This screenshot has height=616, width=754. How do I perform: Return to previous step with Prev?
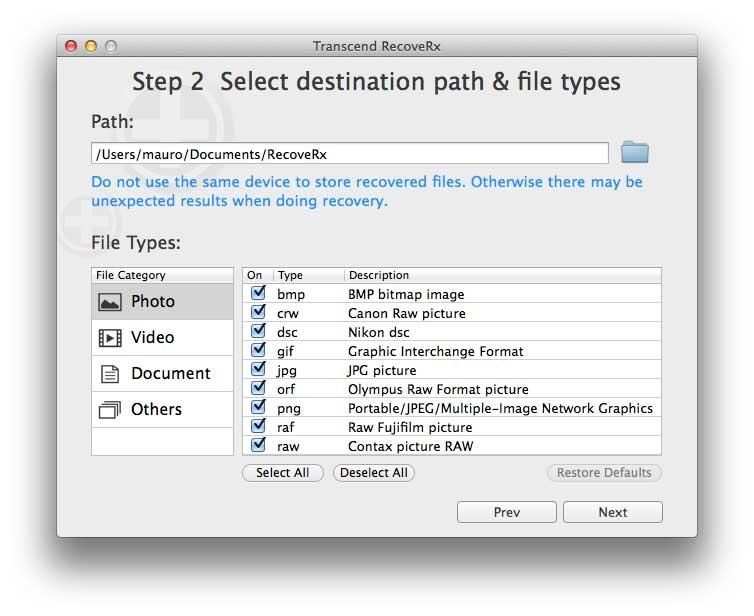click(x=507, y=512)
